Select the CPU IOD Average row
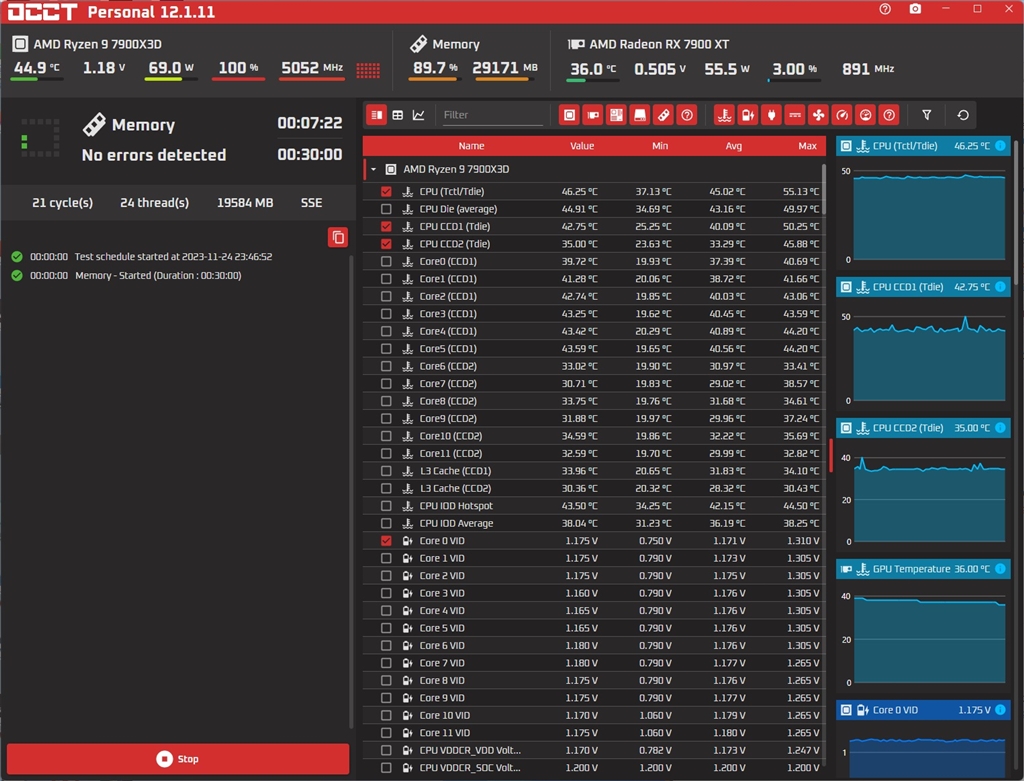Image resolution: width=1024 pixels, height=781 pixels. [593, 523]
